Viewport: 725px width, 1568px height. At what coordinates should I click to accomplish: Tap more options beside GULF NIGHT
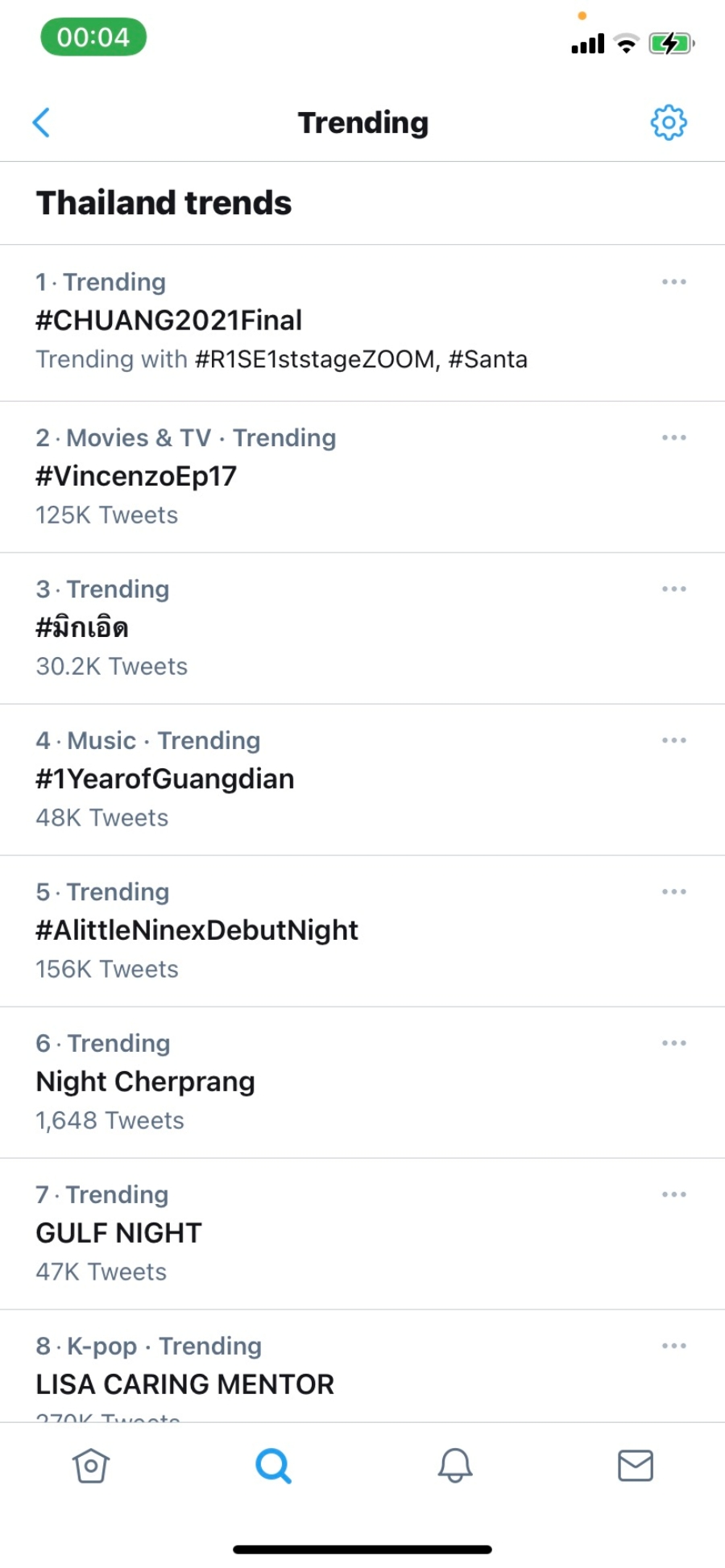(673, 1194)
